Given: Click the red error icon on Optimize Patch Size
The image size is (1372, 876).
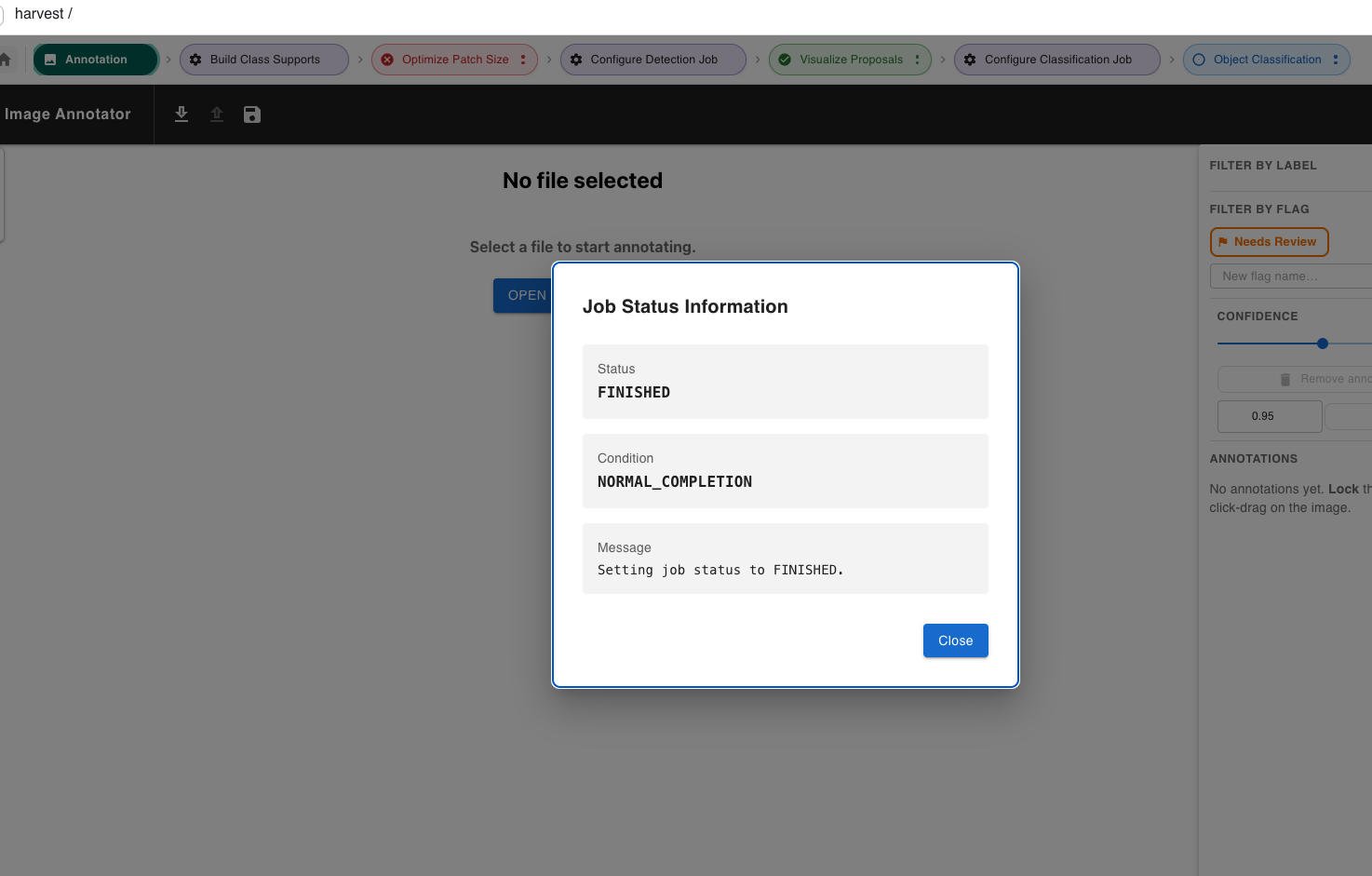Looking at the screenshot, I should (x=387, y=60).
